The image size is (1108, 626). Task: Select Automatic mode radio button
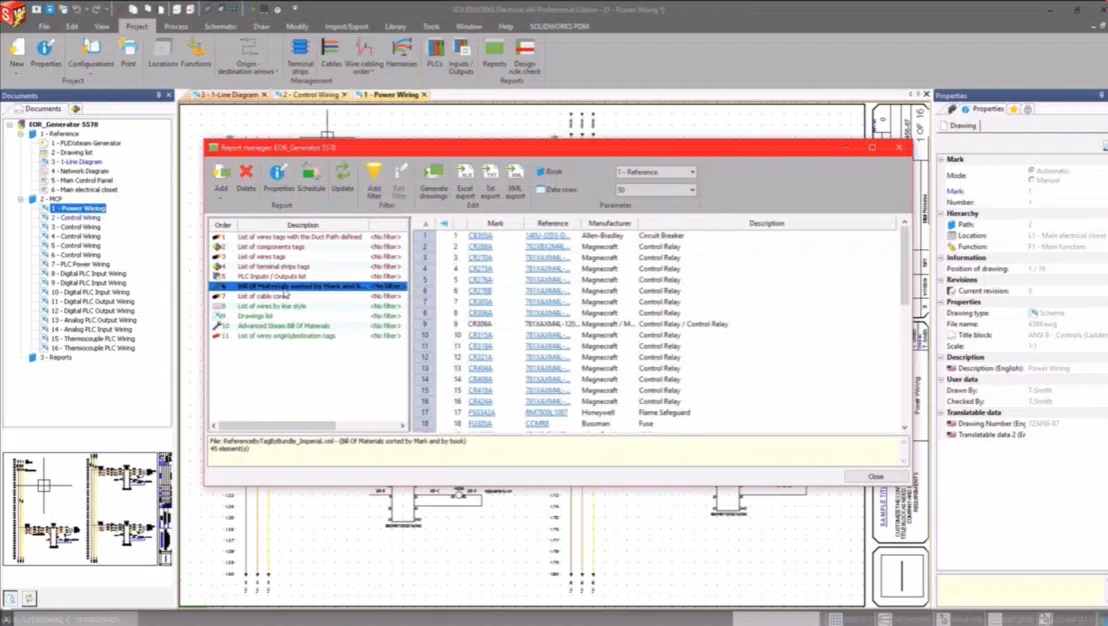click(1031, 170)
